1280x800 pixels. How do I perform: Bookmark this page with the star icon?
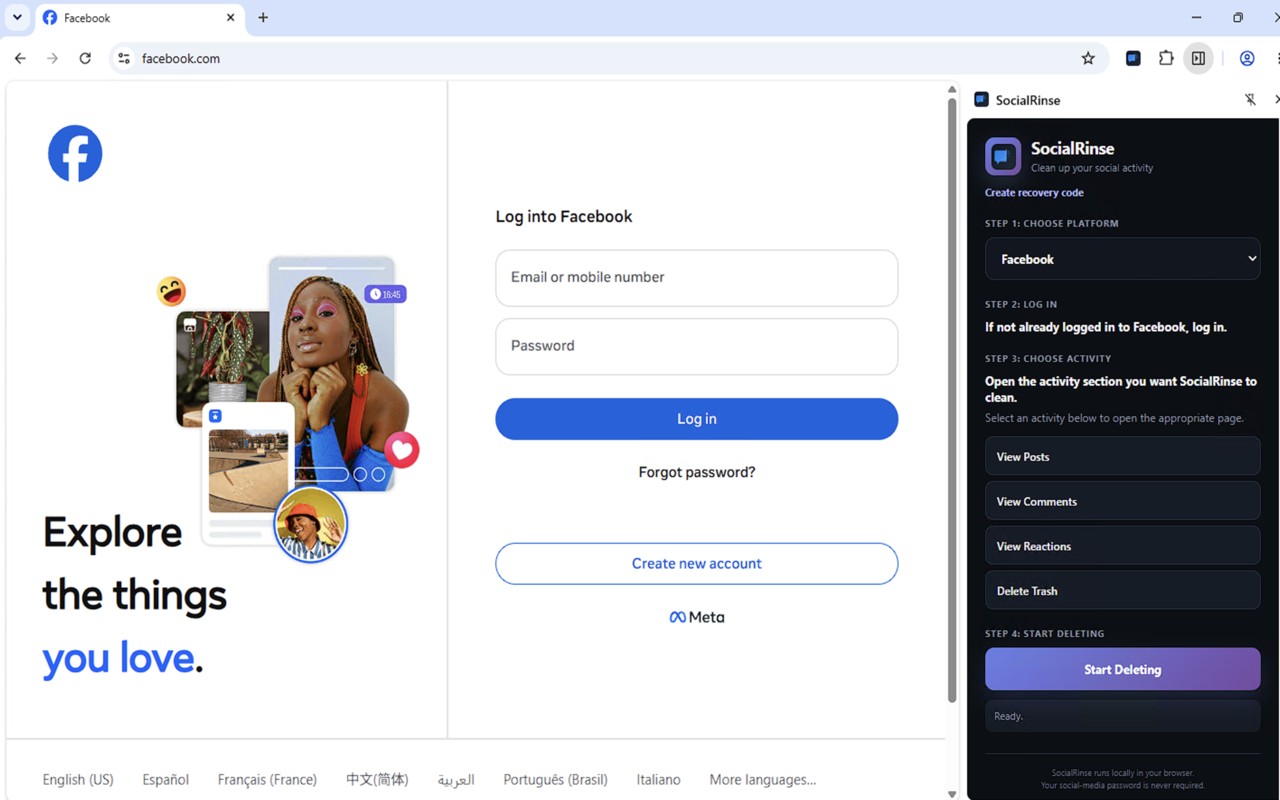click(x=1088, y=58)
